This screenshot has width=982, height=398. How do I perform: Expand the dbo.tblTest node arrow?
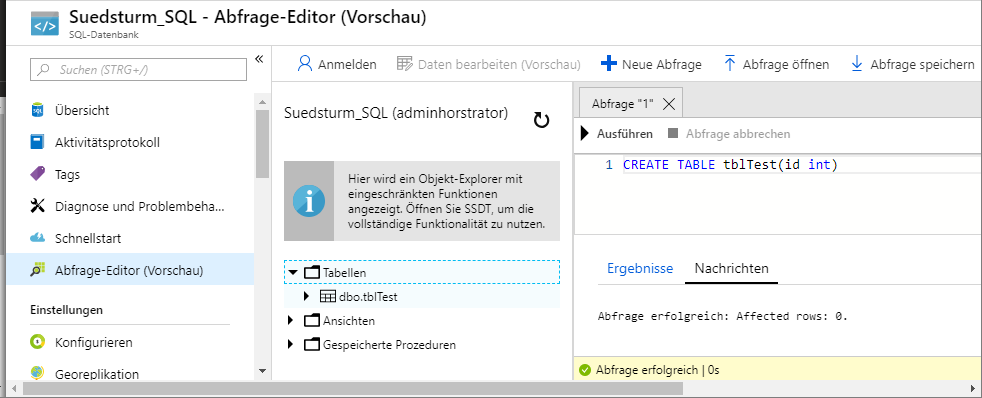coord(306,296)
